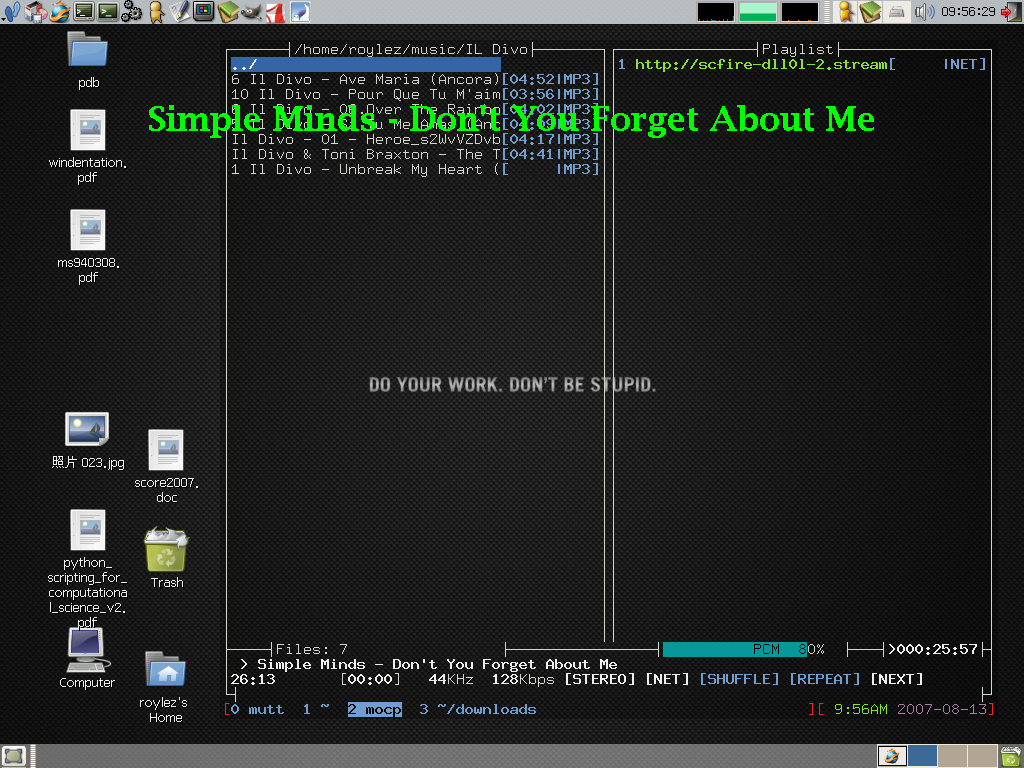Select the 照片 023.jpg image file
The width and height of the screenshot is (1024, 768).
coord(88,440)
